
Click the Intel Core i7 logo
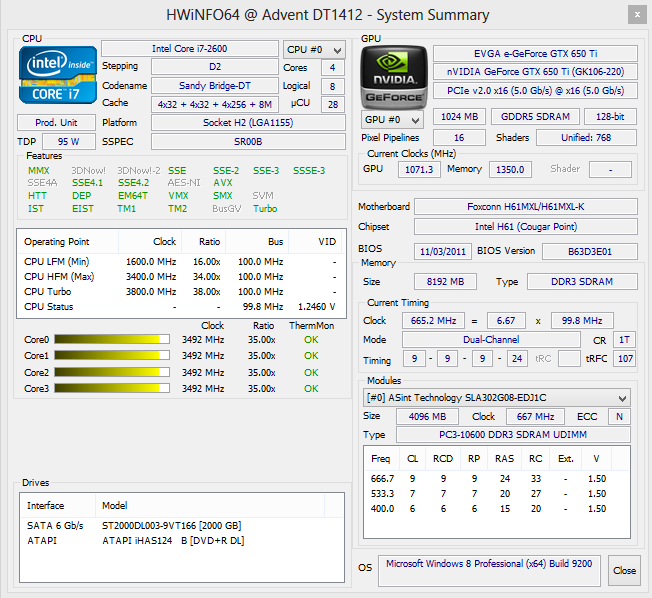58,75
